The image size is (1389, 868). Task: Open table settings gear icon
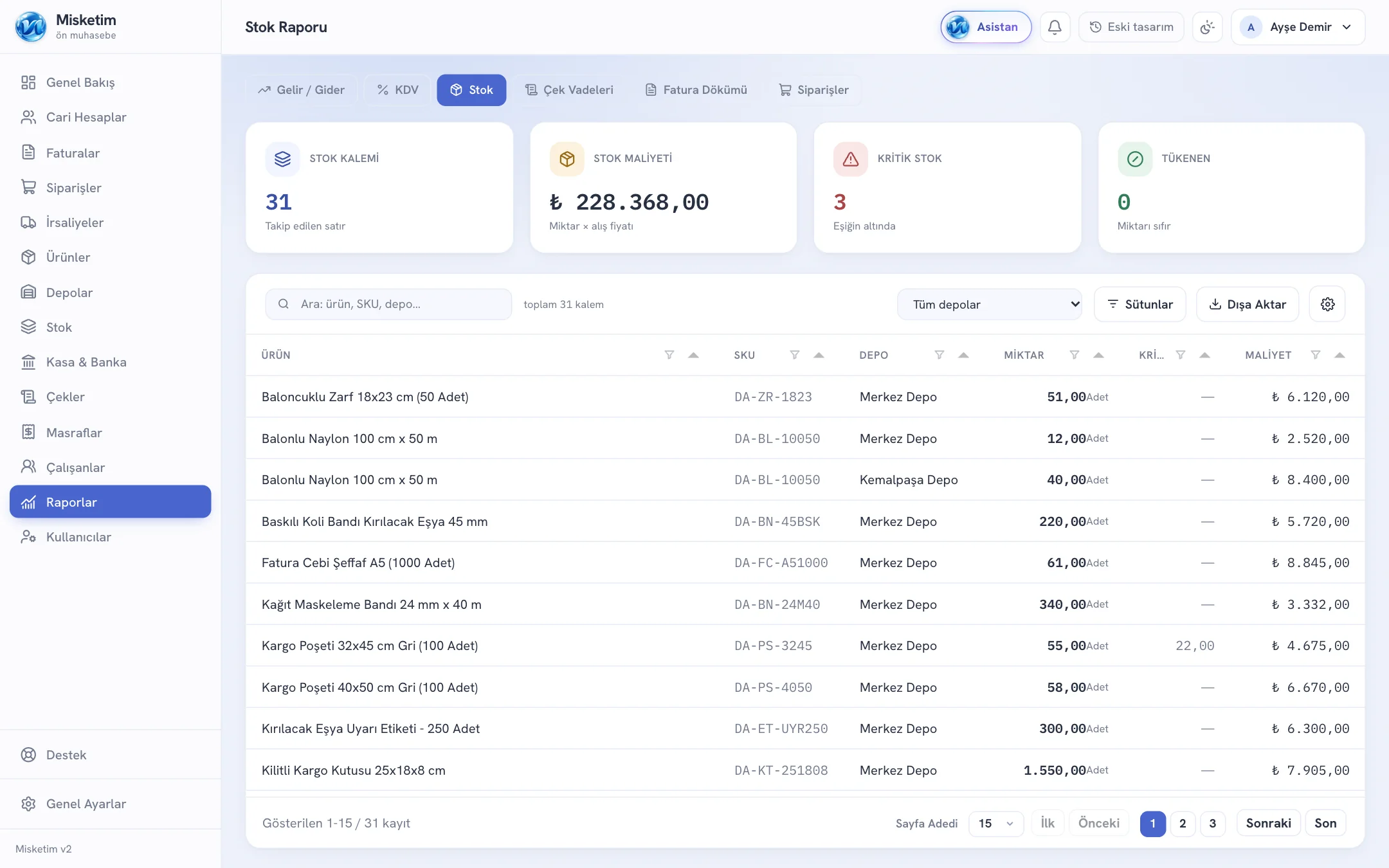pyautogui.click(x=1328, y=304)
